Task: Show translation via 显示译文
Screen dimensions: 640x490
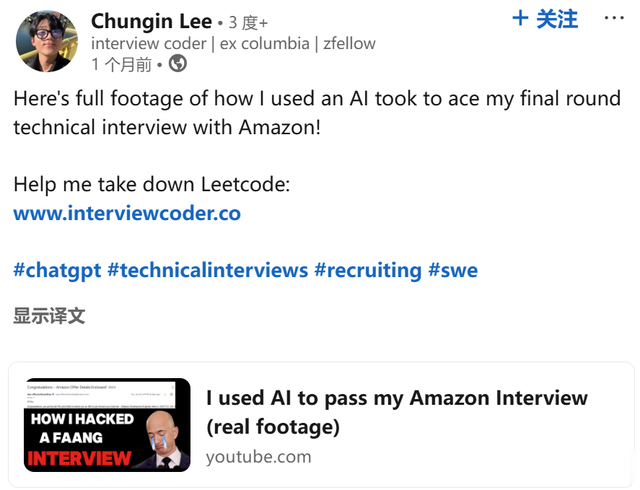Action: 49,316
